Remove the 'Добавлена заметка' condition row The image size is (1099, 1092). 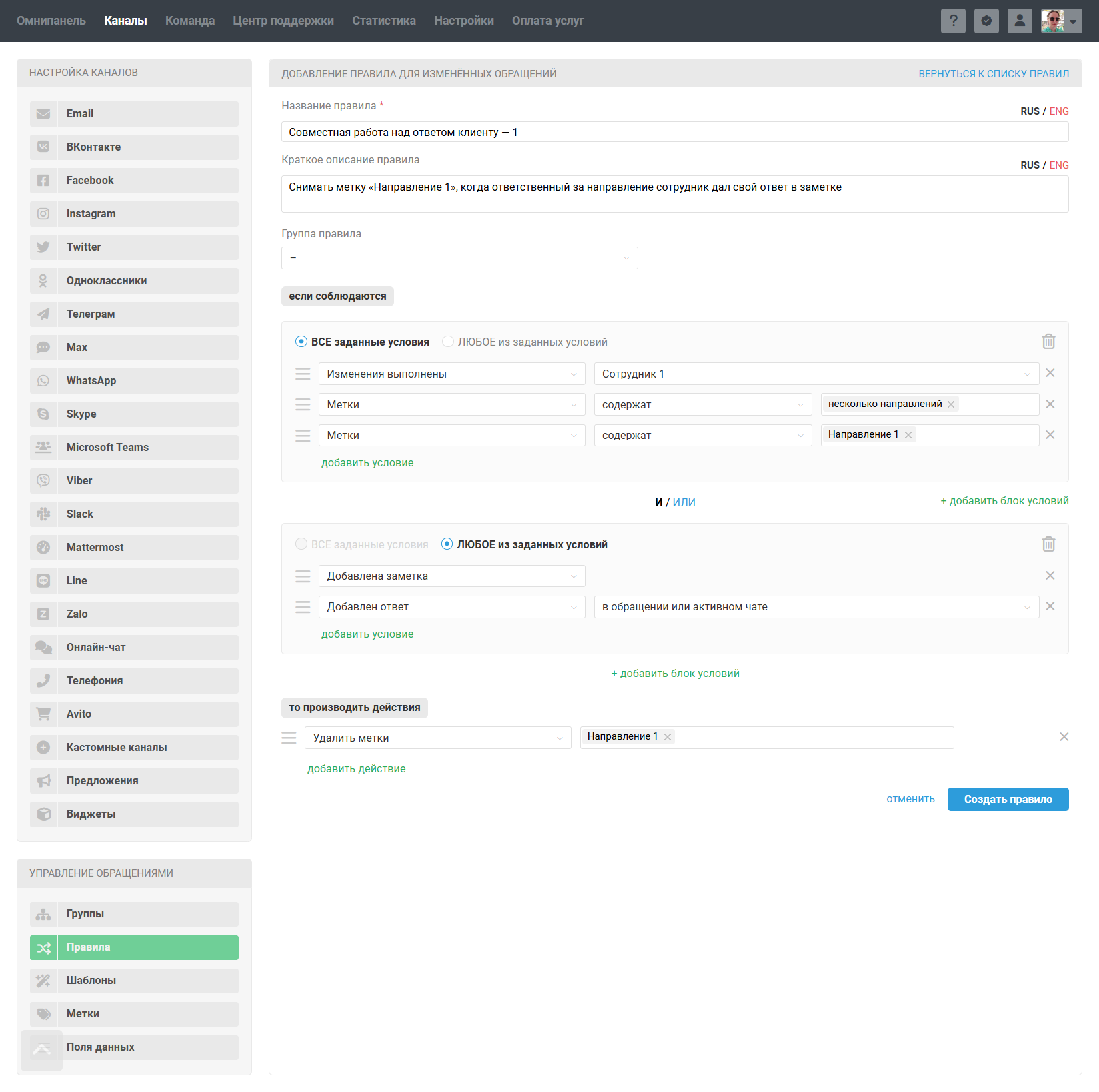[1050, 576]
